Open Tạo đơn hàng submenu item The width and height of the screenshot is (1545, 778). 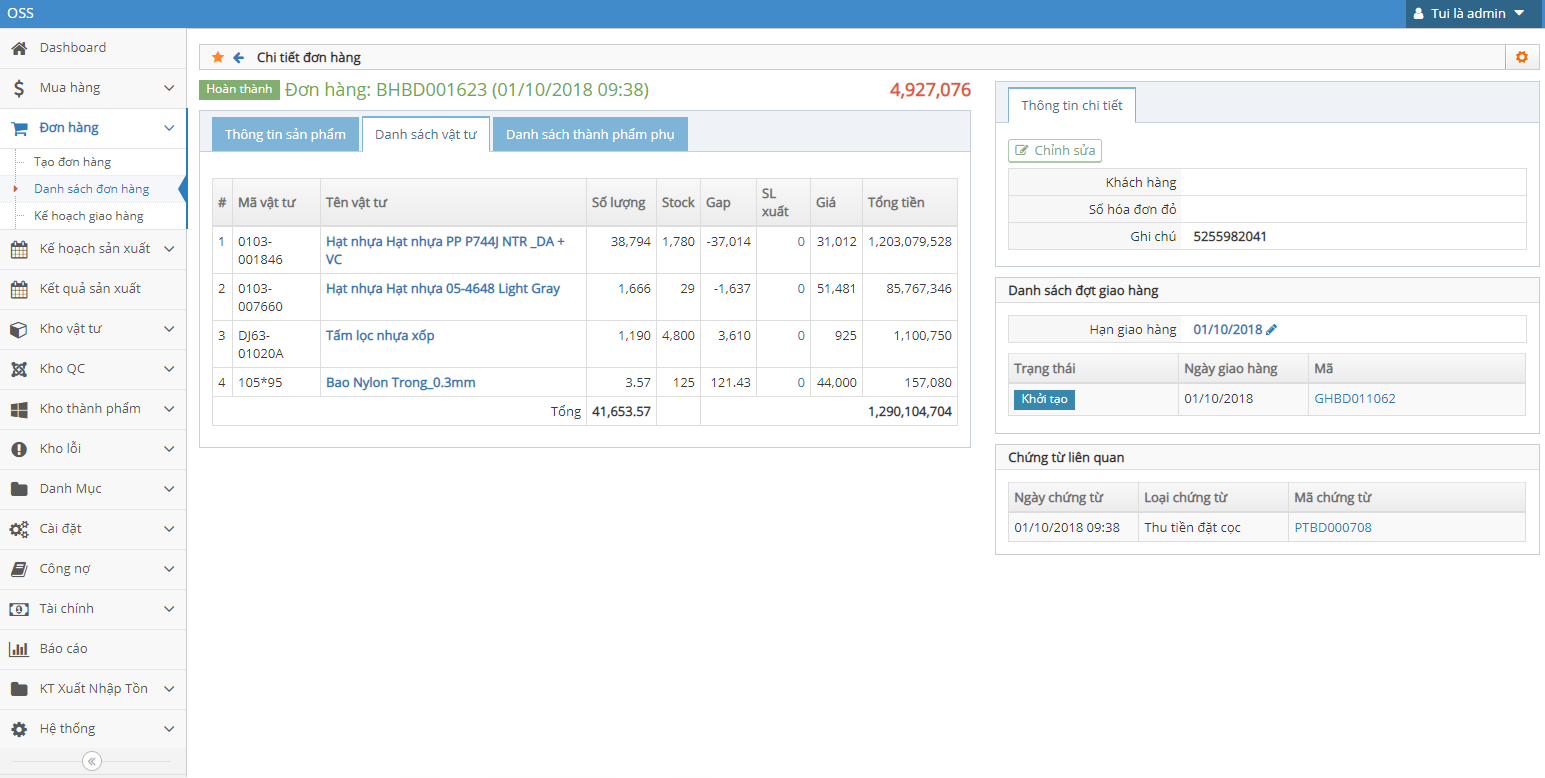click(x=72, y=162)
